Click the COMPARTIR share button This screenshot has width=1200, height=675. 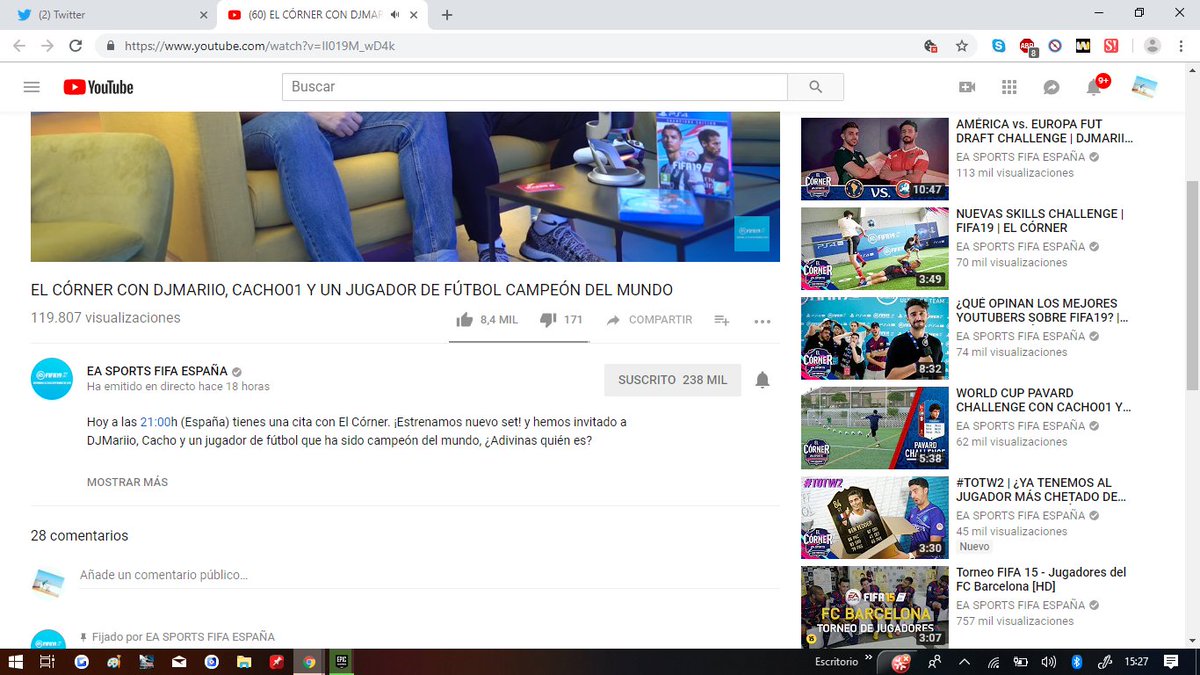(649, 320)
